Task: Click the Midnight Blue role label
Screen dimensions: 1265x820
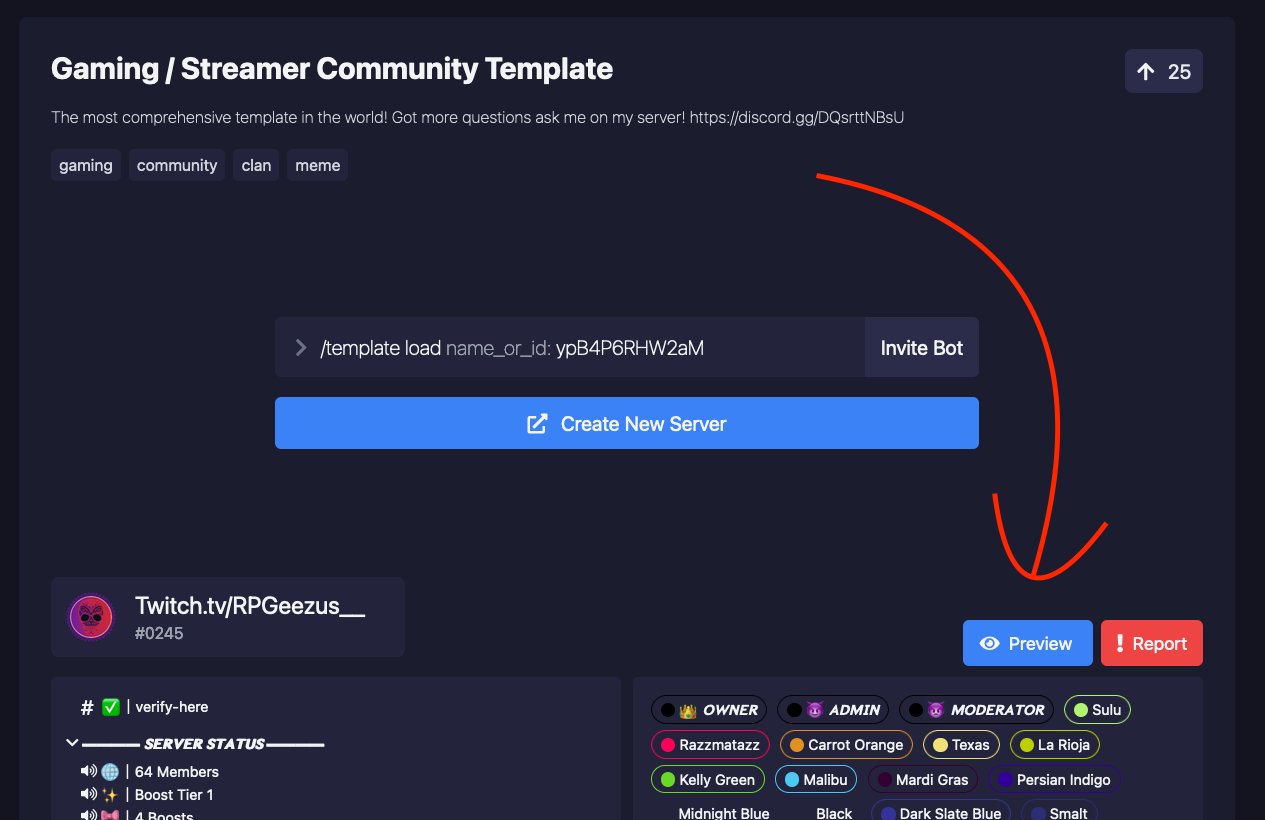Action: point(724,813)
